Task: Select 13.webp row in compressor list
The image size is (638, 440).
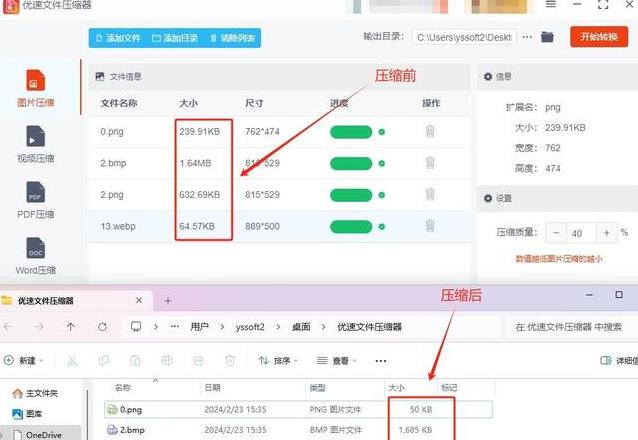Action: (x=279, y=226)
